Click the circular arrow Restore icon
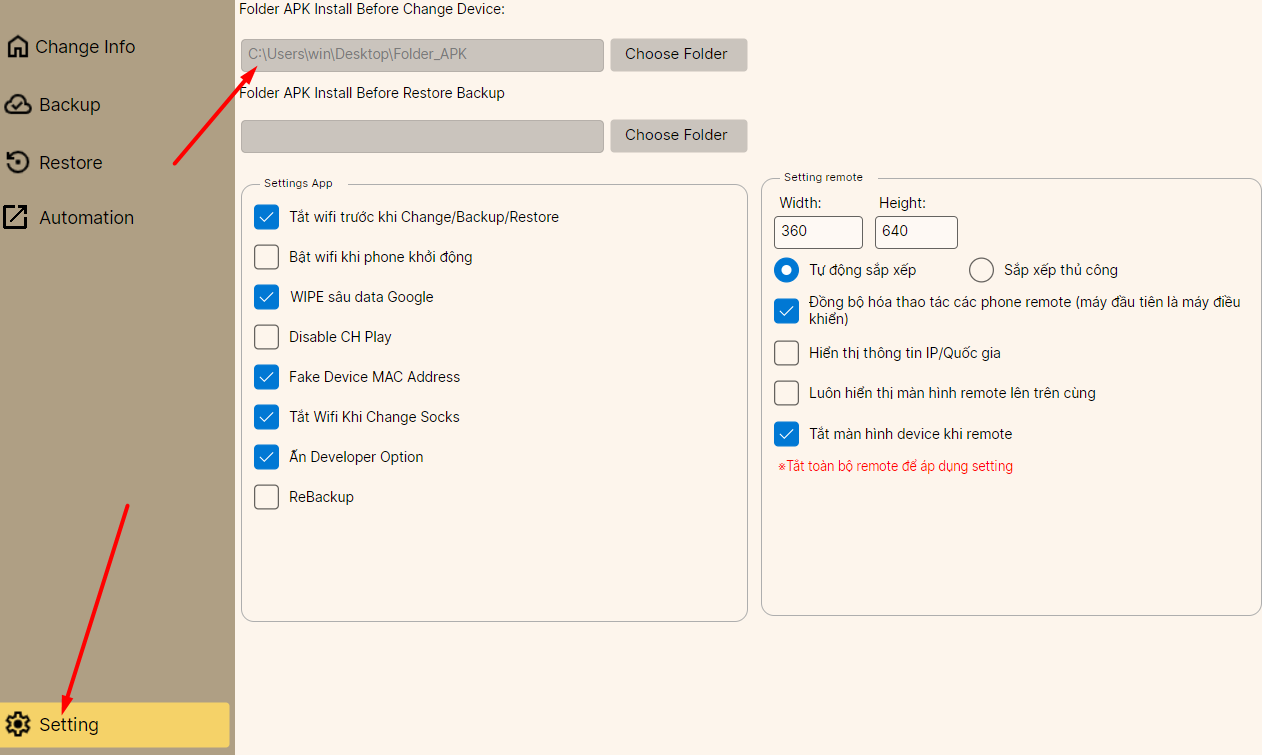 tap(18, 162)
